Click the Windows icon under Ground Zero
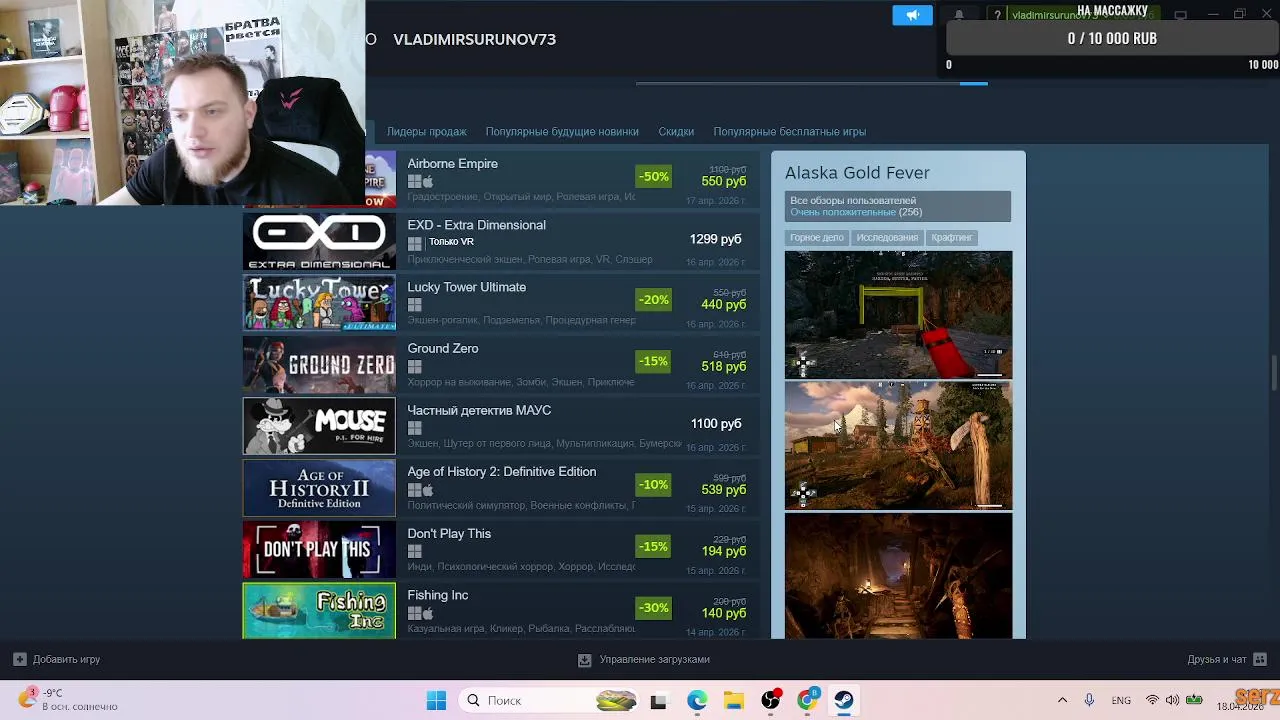The image size is (1280, 720). pos(414,367)
